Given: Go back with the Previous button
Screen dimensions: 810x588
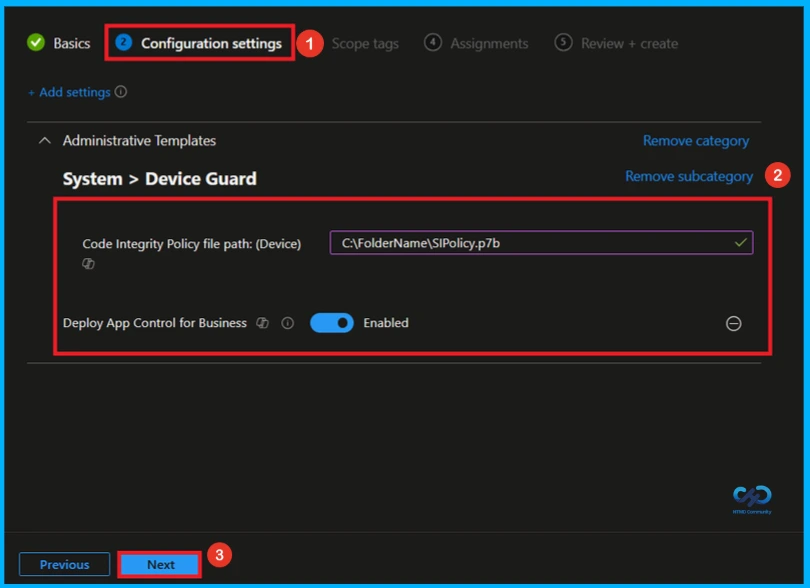Looking at the screenshot, I should click(x=65, y=564).
